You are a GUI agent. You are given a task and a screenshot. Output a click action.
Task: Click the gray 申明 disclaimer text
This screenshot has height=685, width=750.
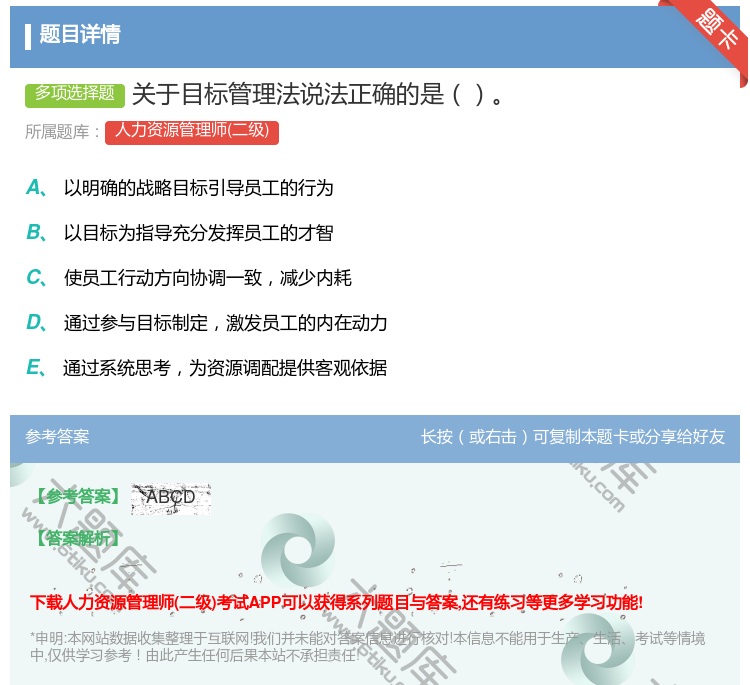(367, 646)
